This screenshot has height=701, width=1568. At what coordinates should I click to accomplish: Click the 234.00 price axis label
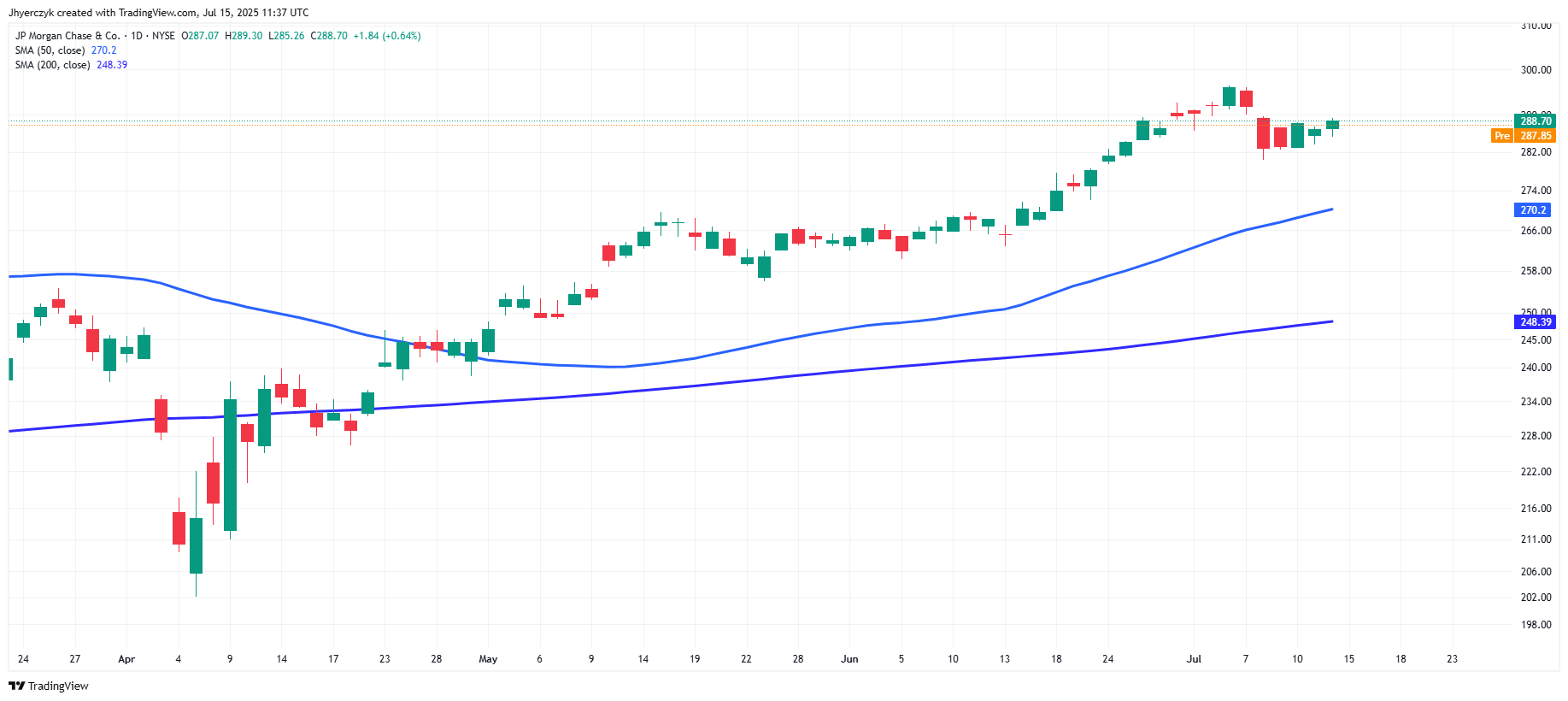1536,402
